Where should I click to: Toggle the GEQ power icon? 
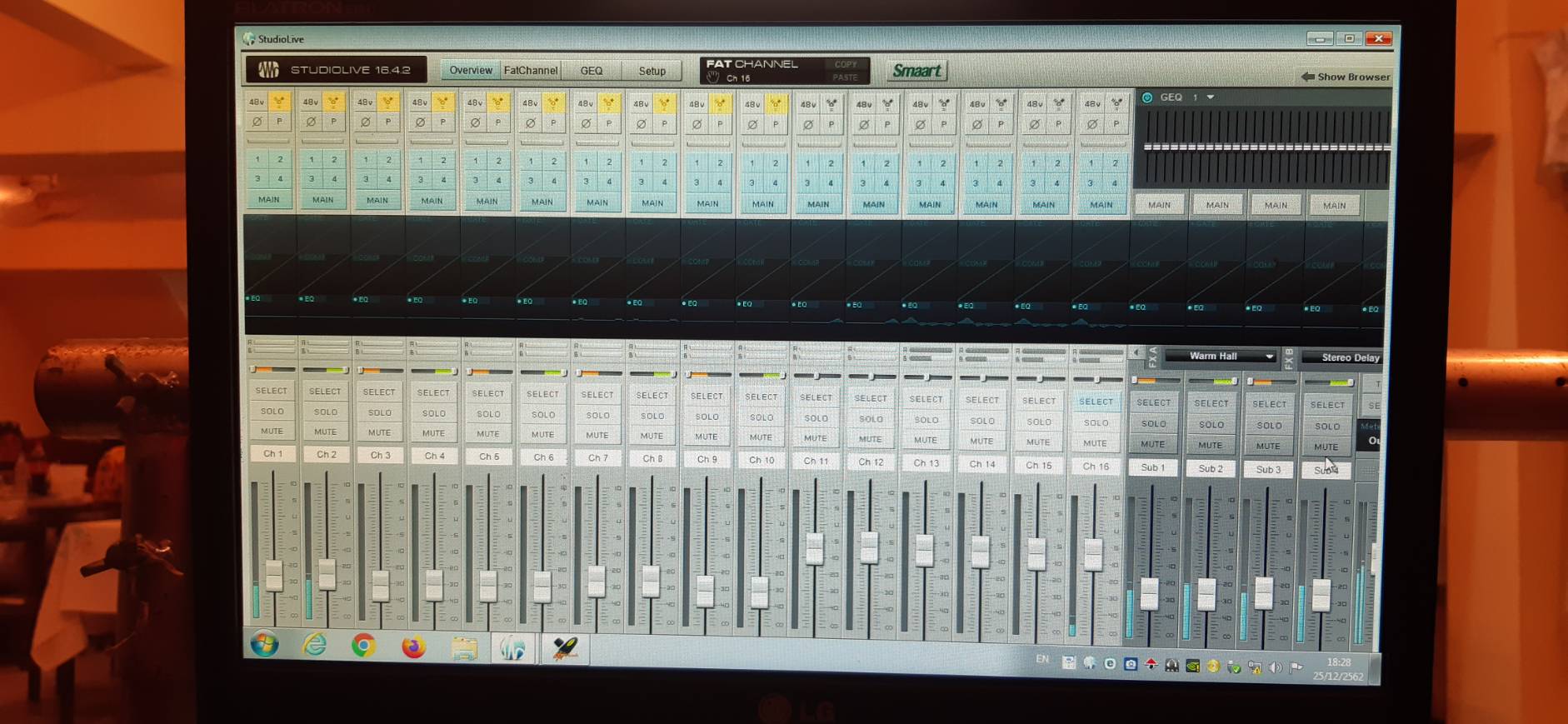coord(1147,97)
